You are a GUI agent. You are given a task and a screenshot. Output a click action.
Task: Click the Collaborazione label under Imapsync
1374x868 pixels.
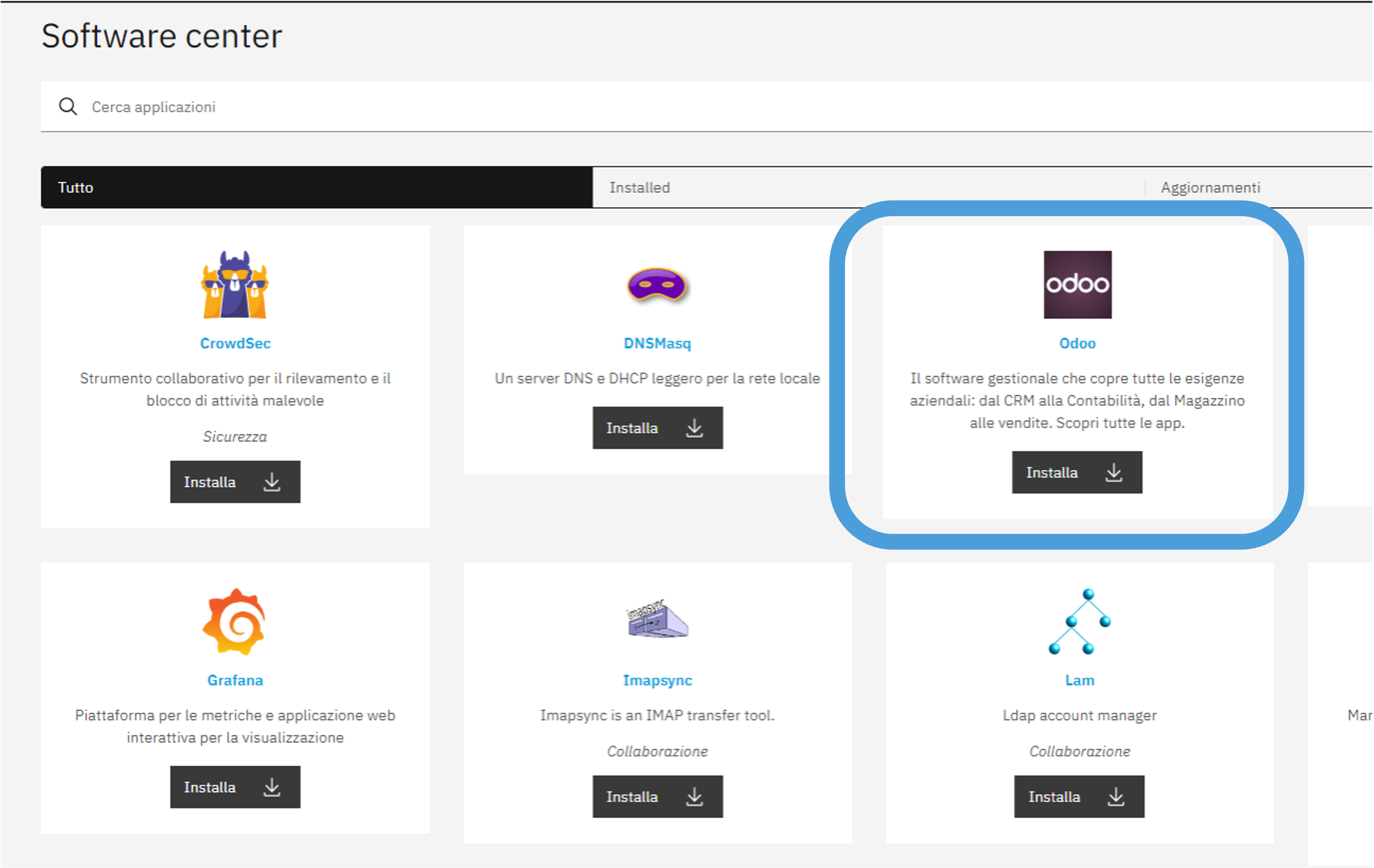coord(657,751)
